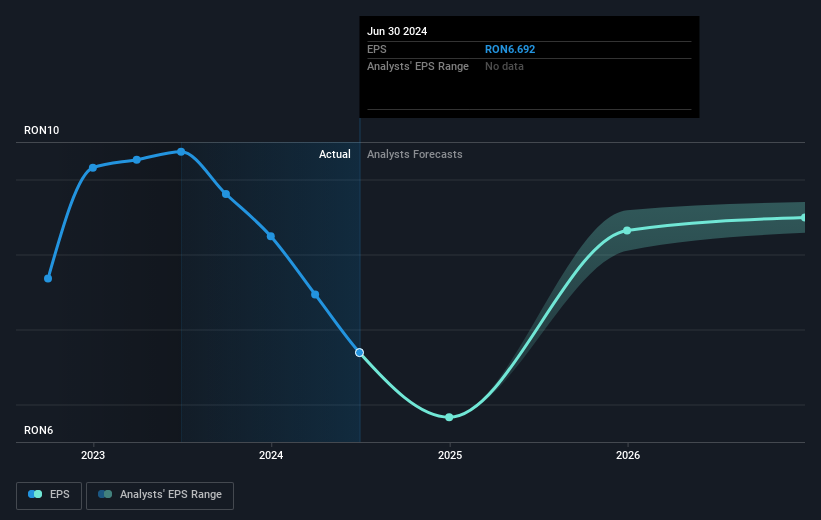Click the 'Jun 30 2024' tooltip date

(x=397, y=31)
